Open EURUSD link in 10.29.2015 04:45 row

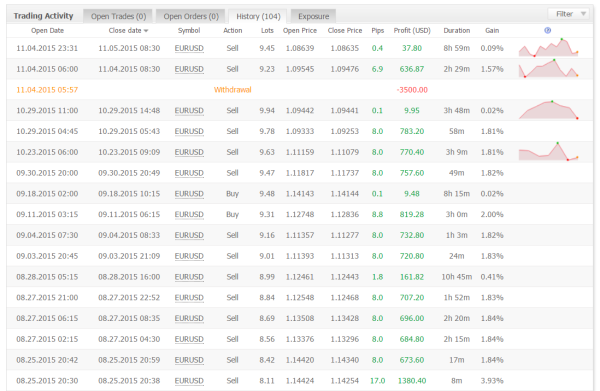[189, 131]
